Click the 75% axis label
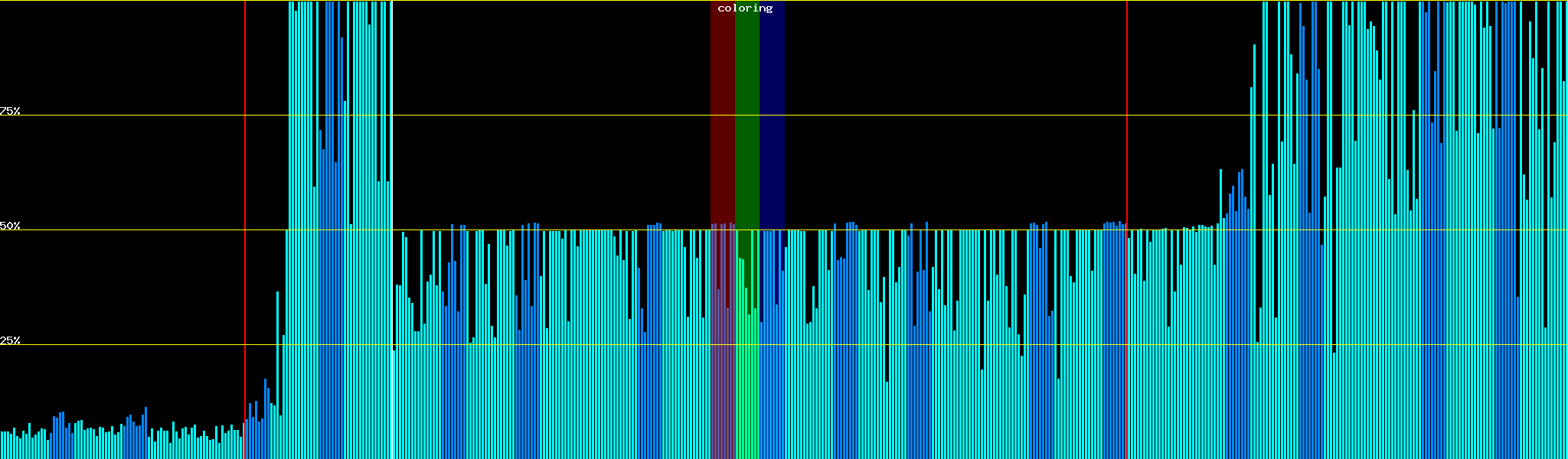 pyautogui.click(x=10, y=111)
